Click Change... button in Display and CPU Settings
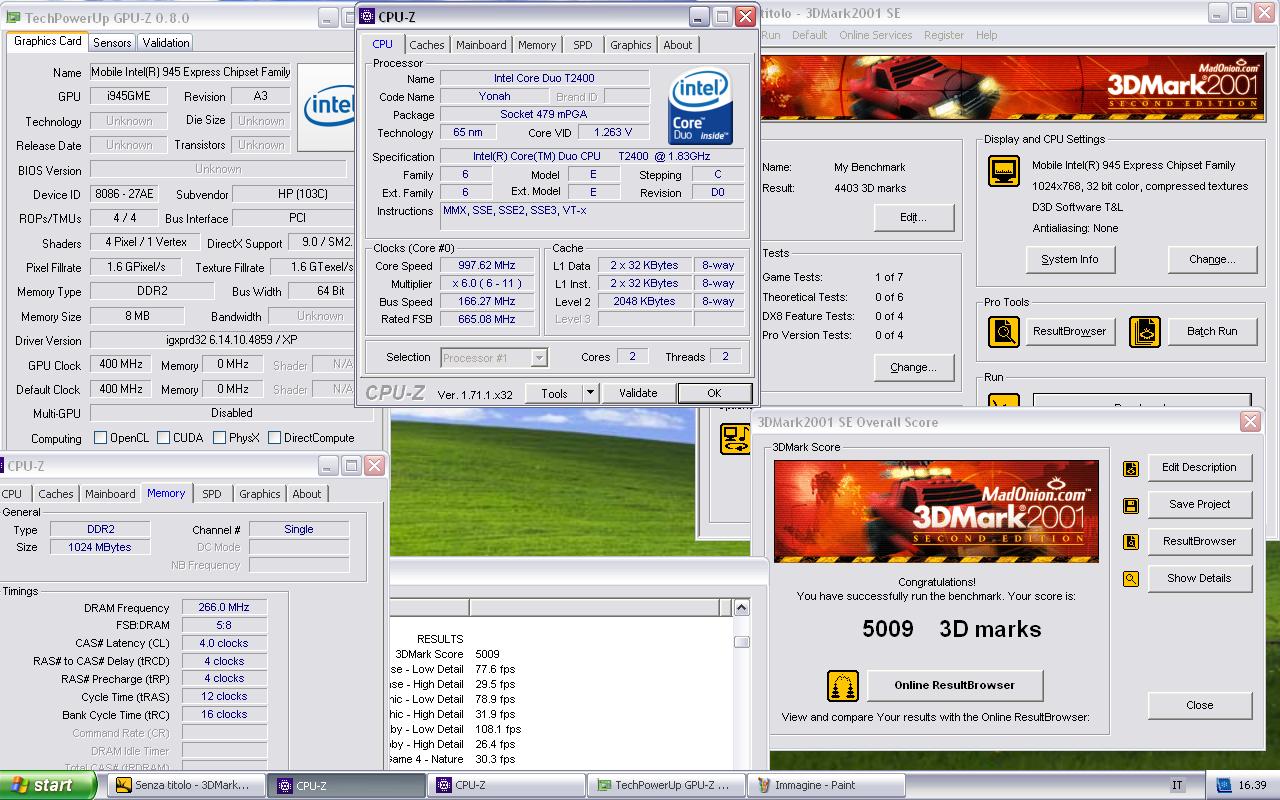This screenshot has width=1280, height=800. [1212, 260]
